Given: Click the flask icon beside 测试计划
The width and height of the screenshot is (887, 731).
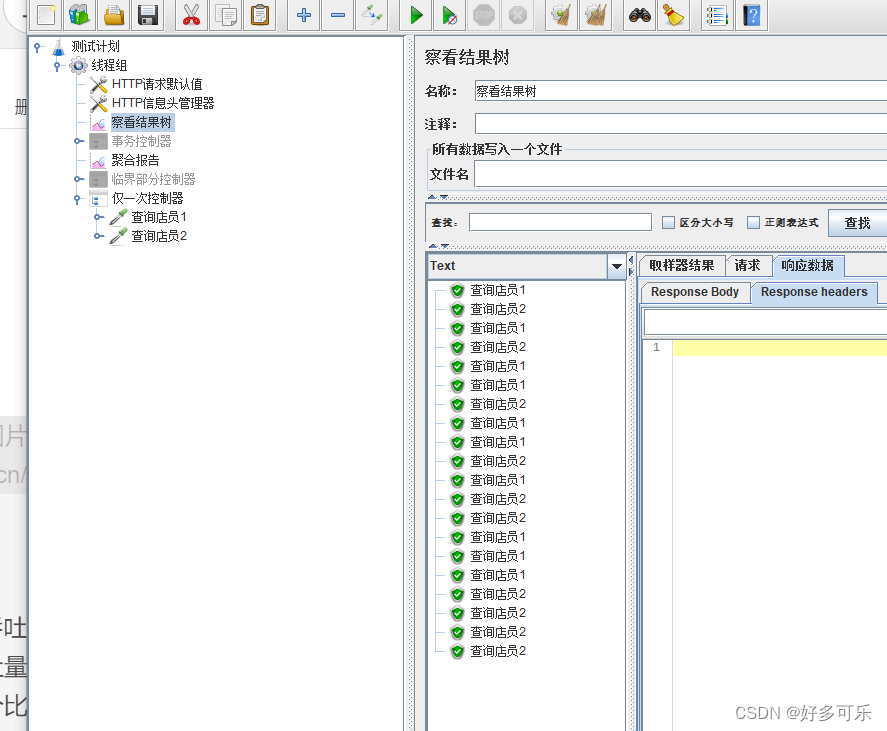Looking at the screenshot, I should pyautogui.click(x=59, y=46).
